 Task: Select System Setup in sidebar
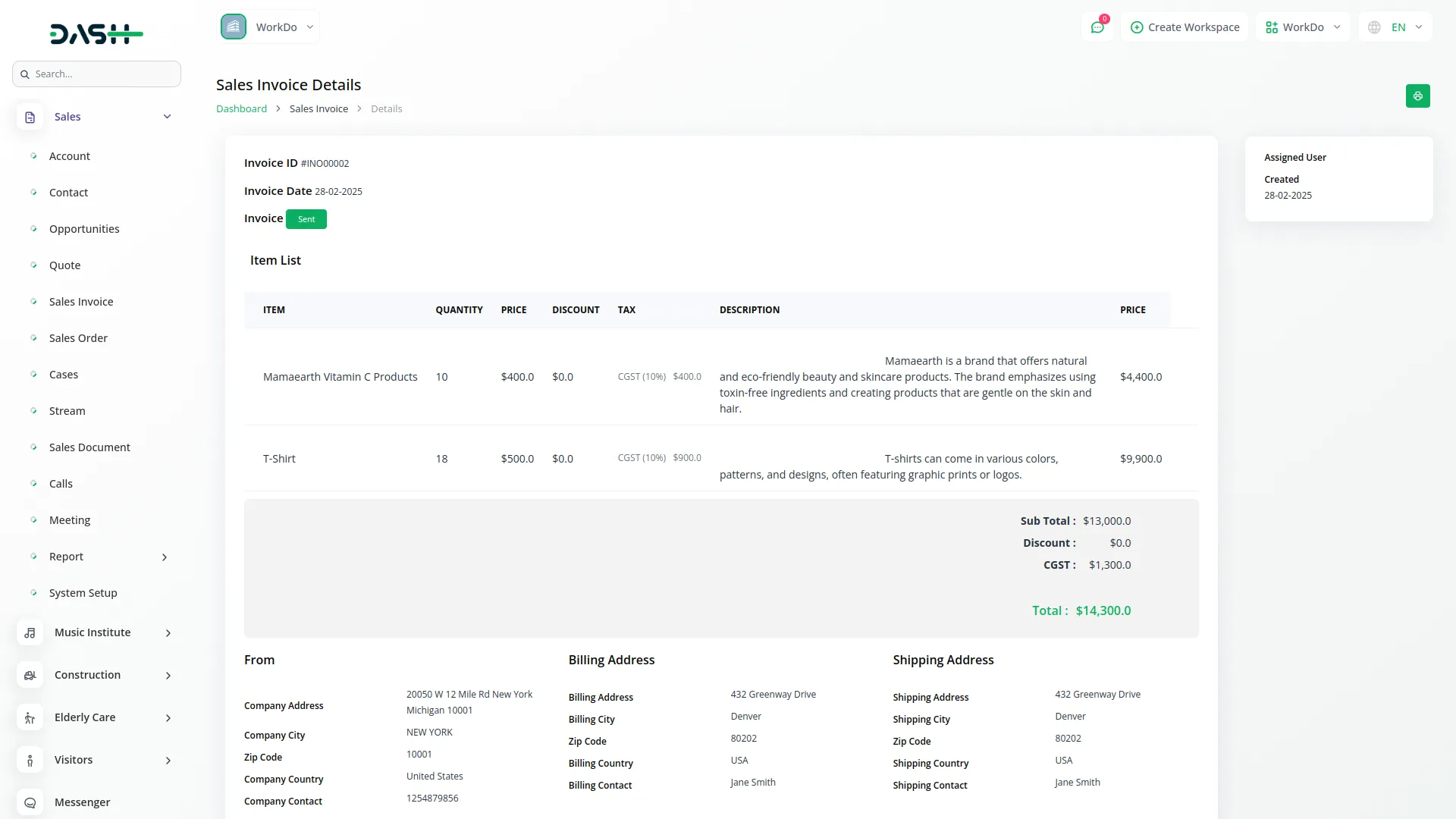pyautogui.click(x=83, y=593)
